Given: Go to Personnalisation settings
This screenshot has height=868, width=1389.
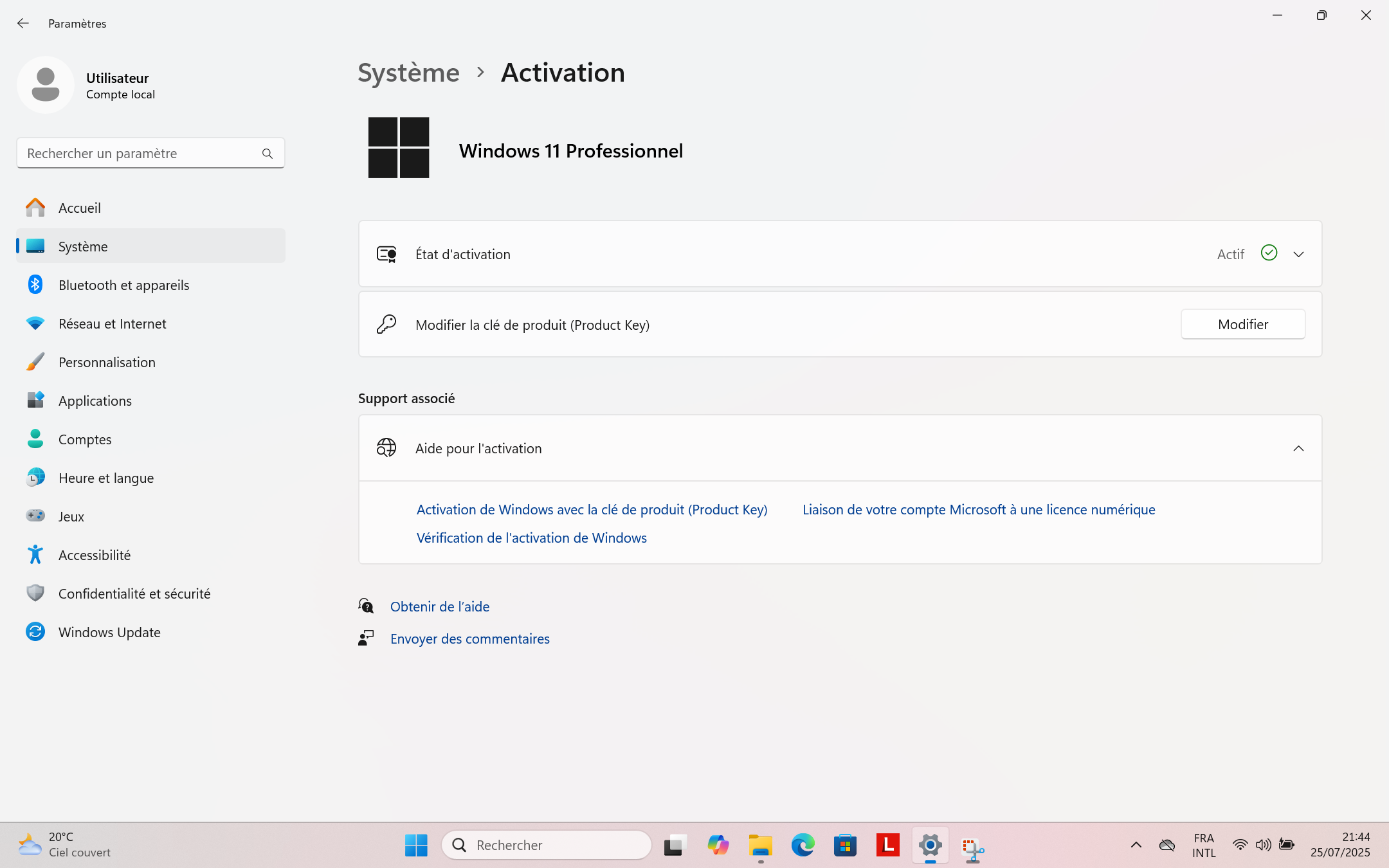Looking at the screenshot, I should (x=107, y=362).
